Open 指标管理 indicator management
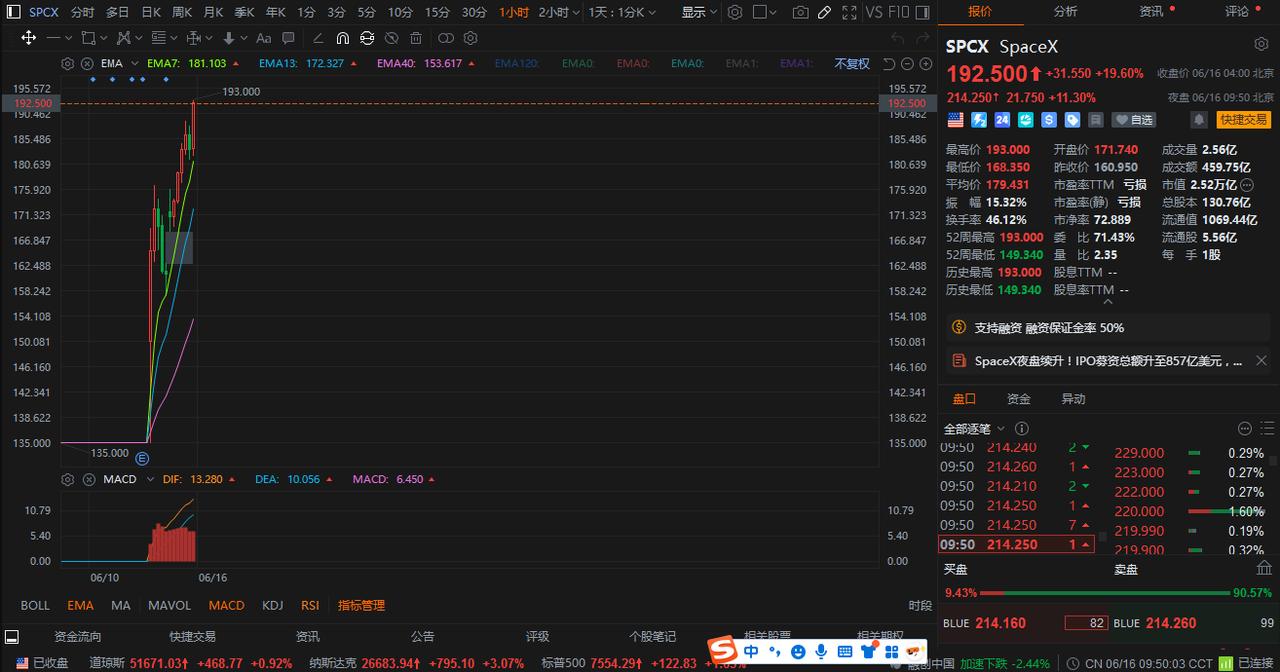This screenshot has width=1280, height=672. tap(361, 605)
